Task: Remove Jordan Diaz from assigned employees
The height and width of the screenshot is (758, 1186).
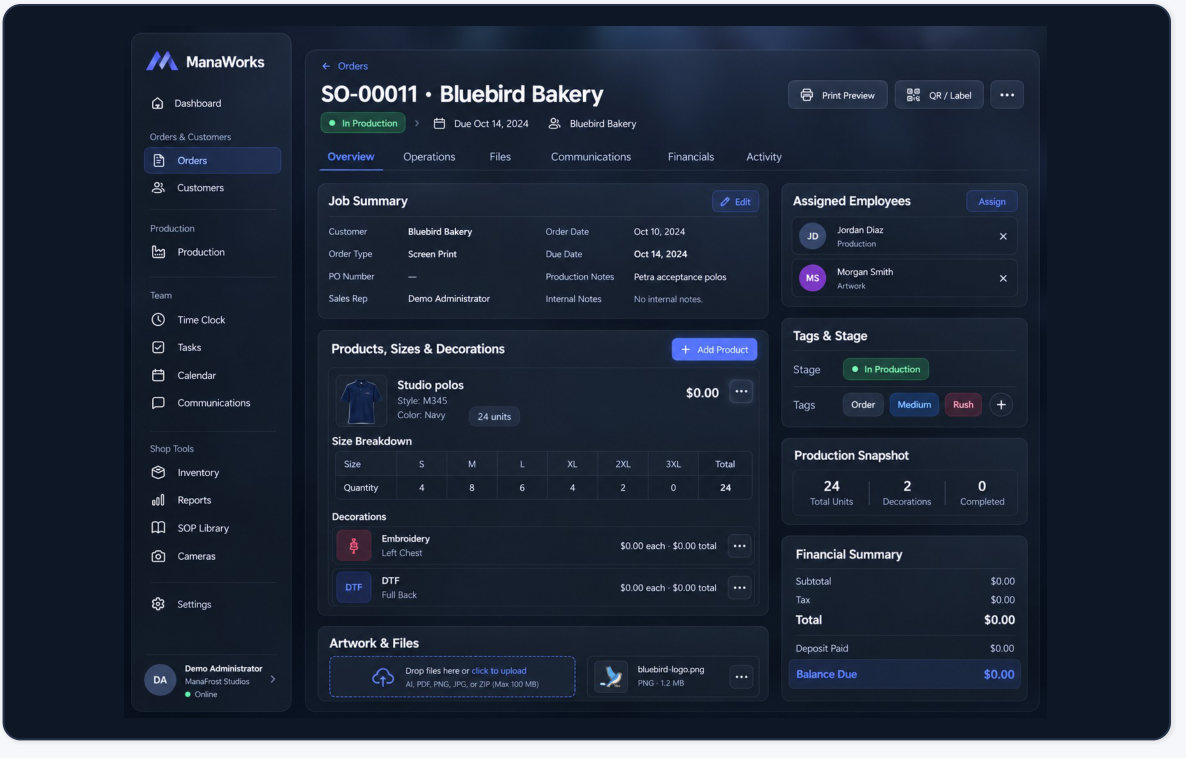Action: (x=1003, y=237)
